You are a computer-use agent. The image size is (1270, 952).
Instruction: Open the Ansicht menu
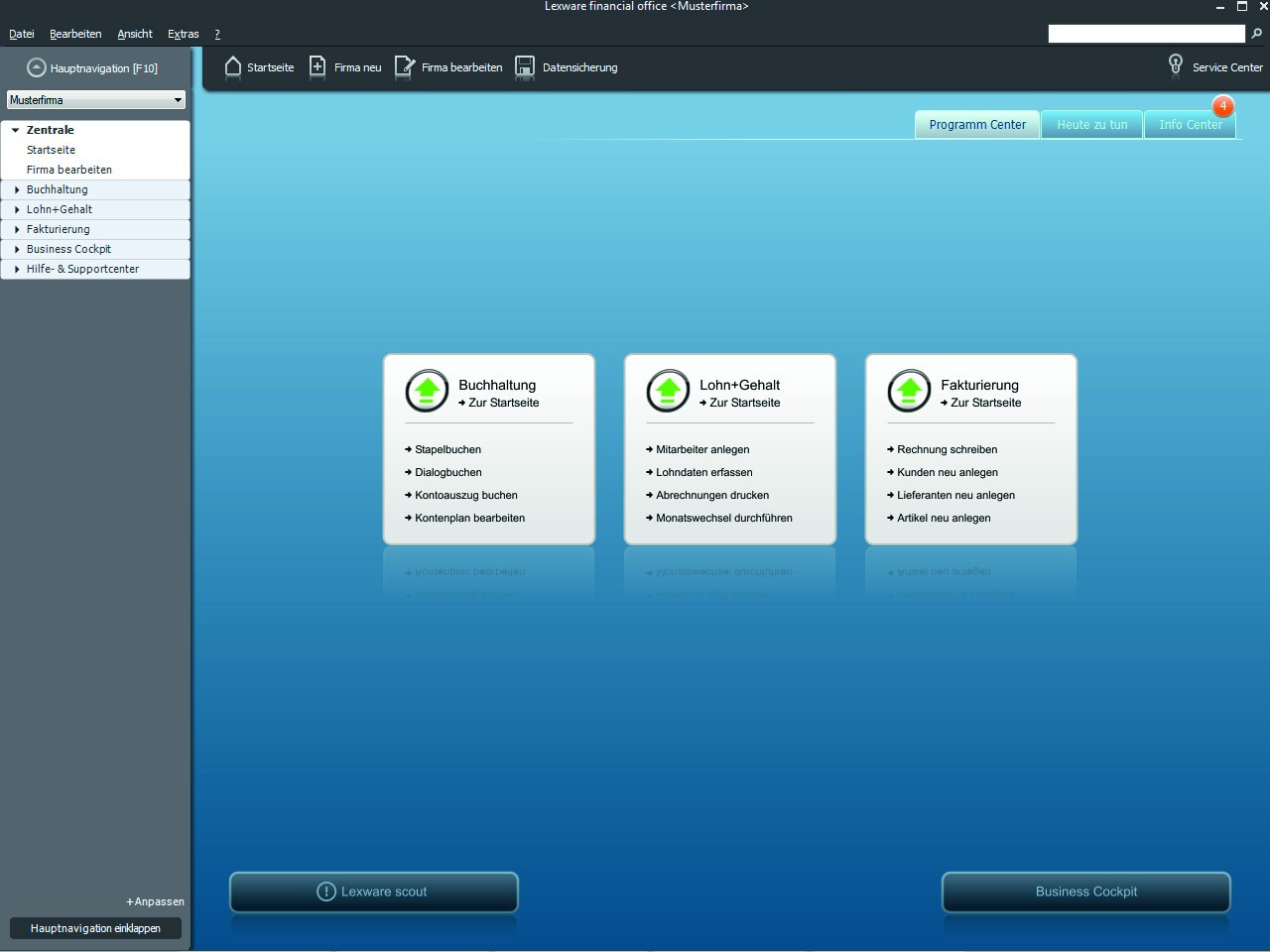[135, 34]
